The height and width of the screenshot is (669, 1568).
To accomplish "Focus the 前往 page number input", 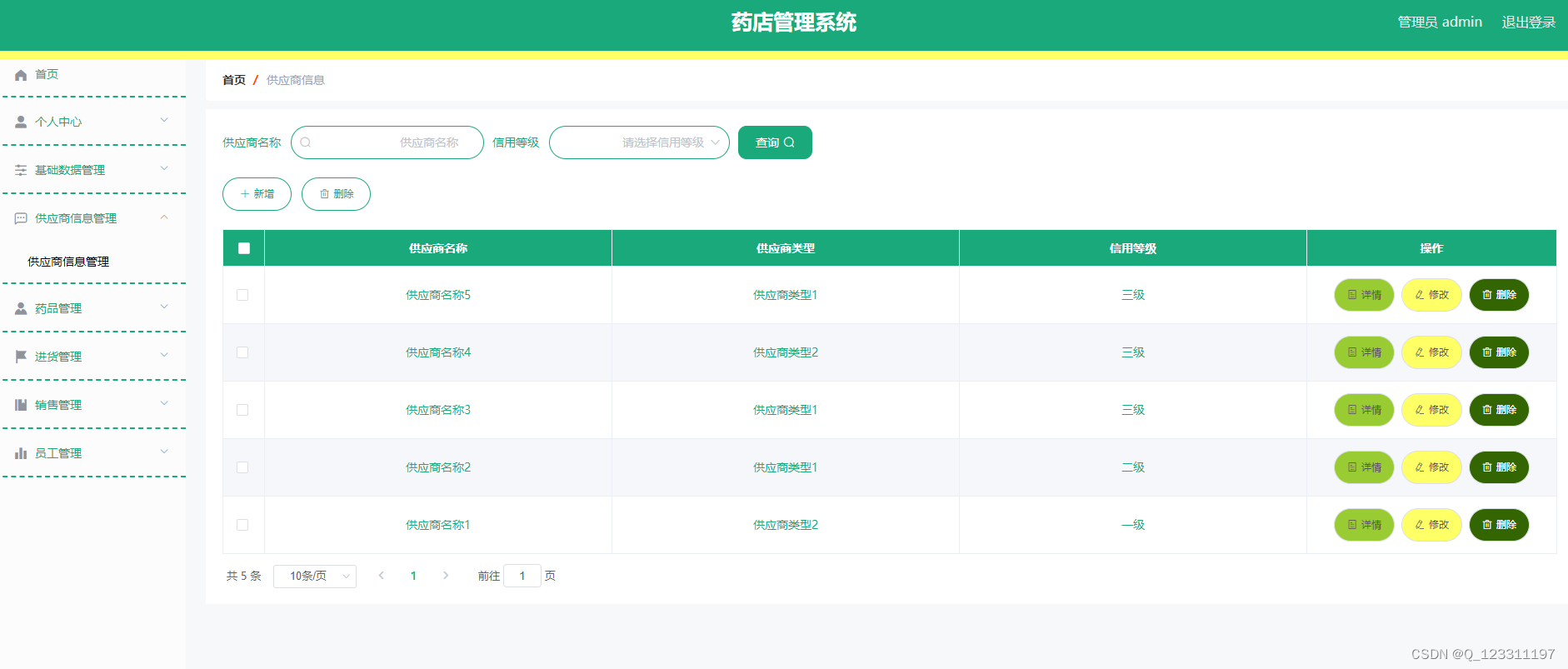I will point(522,576).
